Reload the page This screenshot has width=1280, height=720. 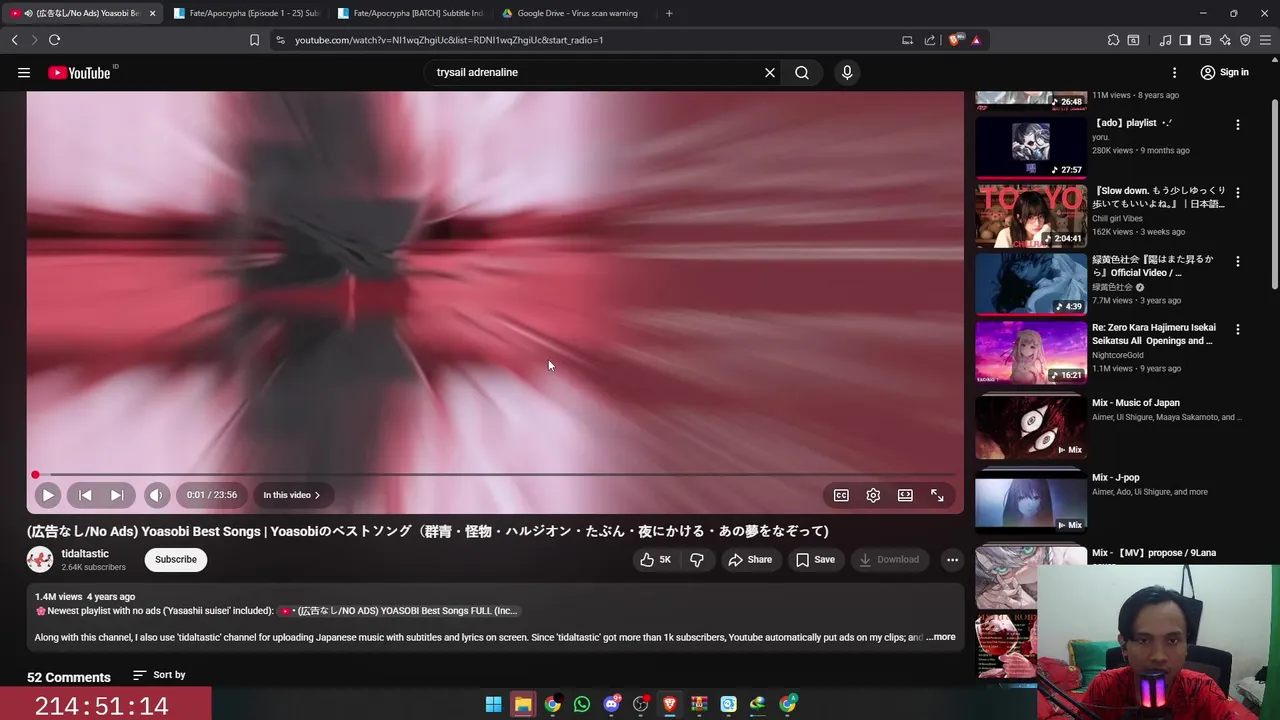pyautogui.click(x=54, y=40)
